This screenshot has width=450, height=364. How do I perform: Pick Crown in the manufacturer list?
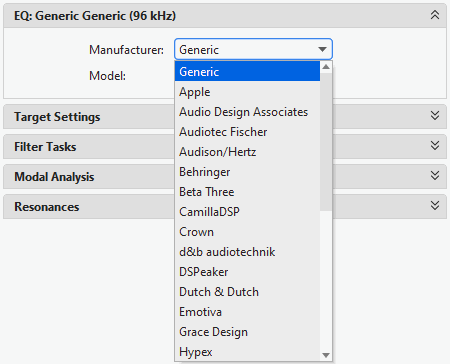(247, 232)
